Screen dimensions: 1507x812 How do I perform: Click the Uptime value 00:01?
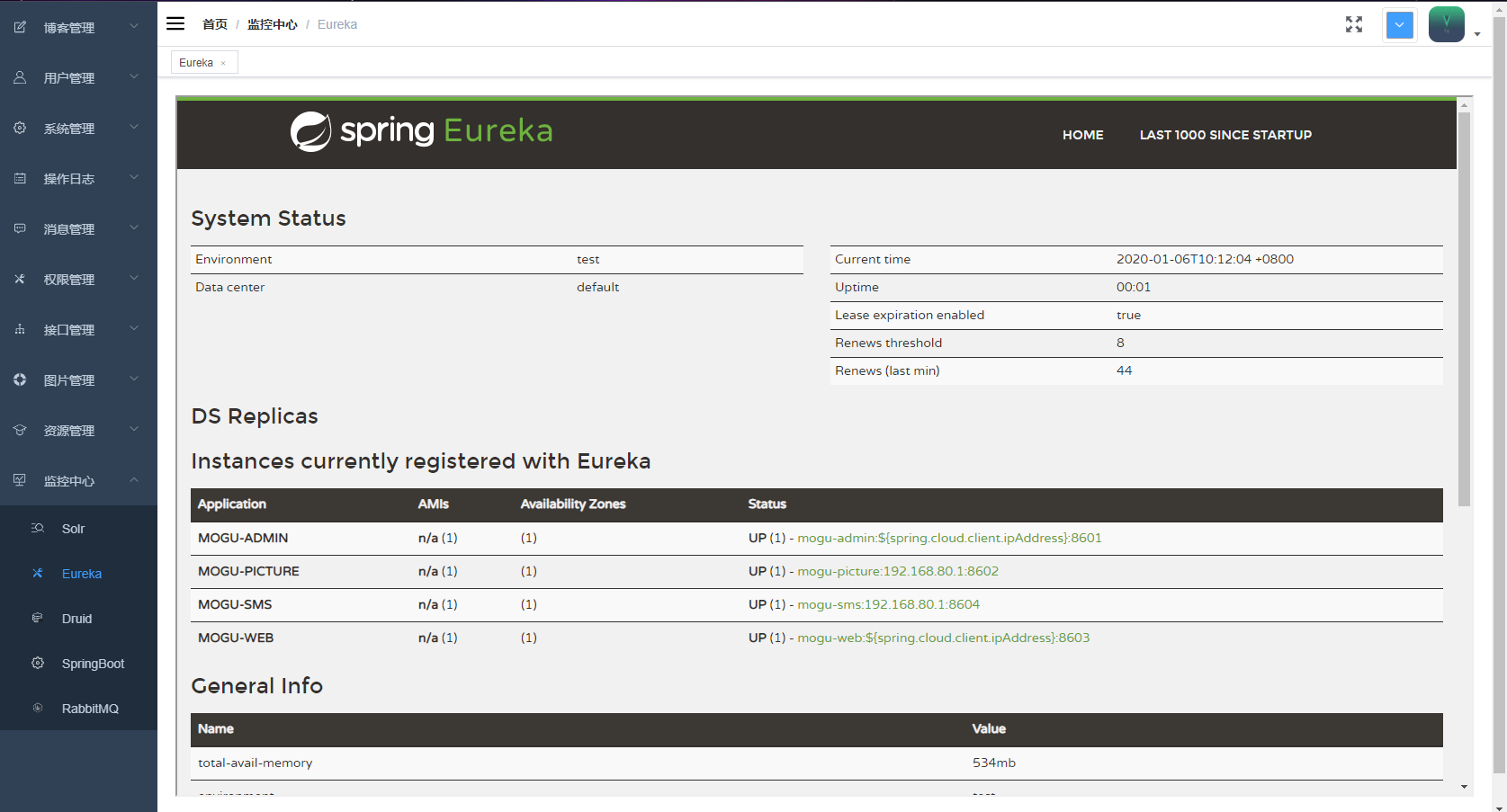point(1134,287)
